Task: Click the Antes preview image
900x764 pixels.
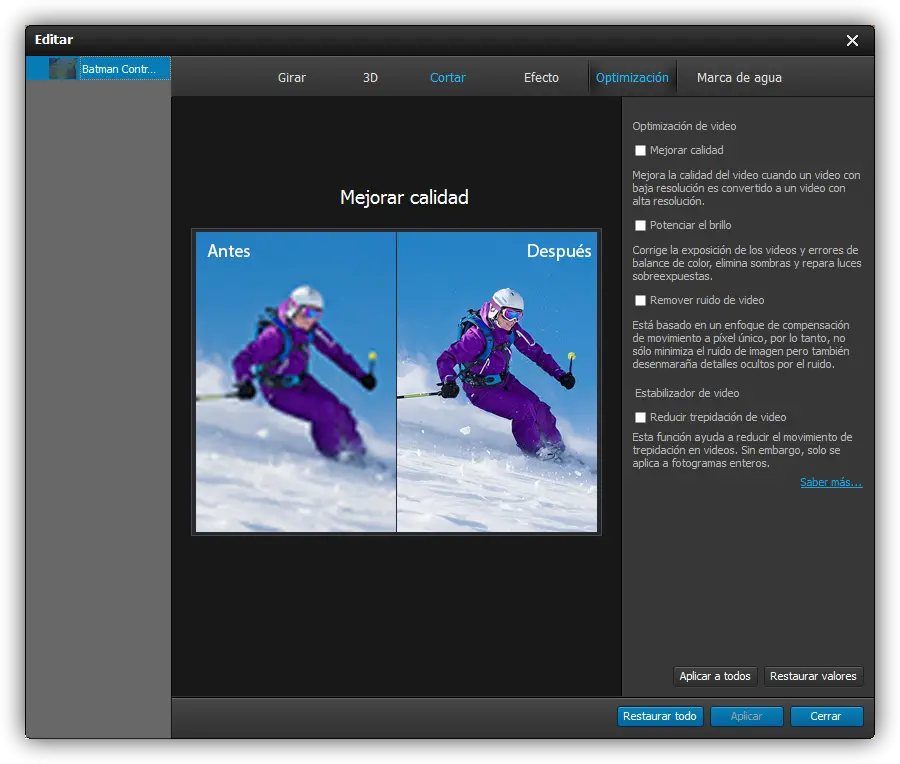Action: coord(296,382)
